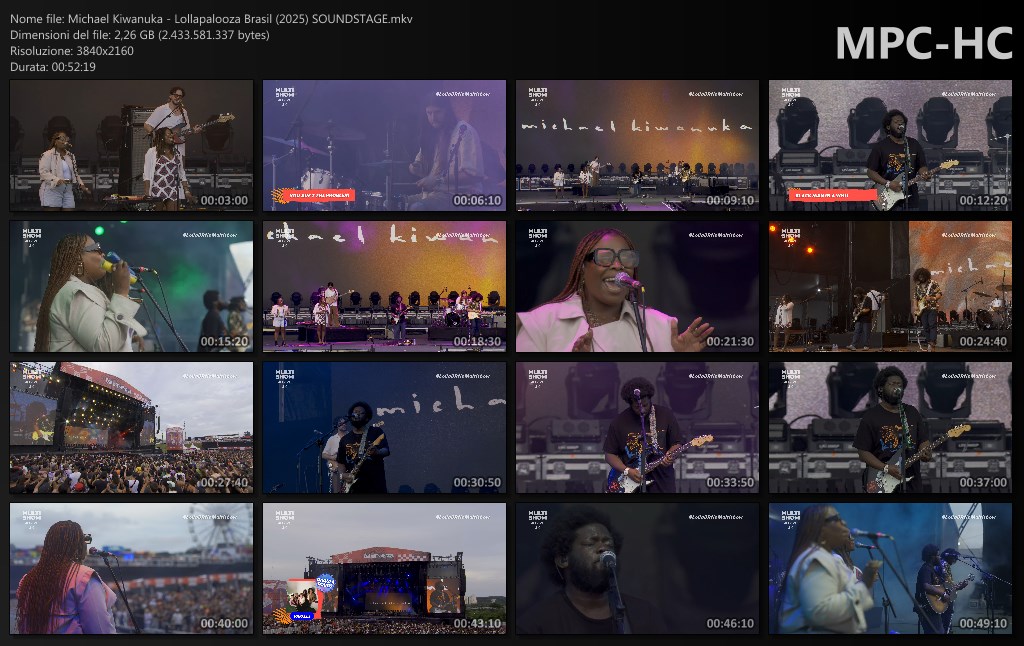
Task: Select the stage thumbnail at 00:24:40
Action: coord(890,286)
